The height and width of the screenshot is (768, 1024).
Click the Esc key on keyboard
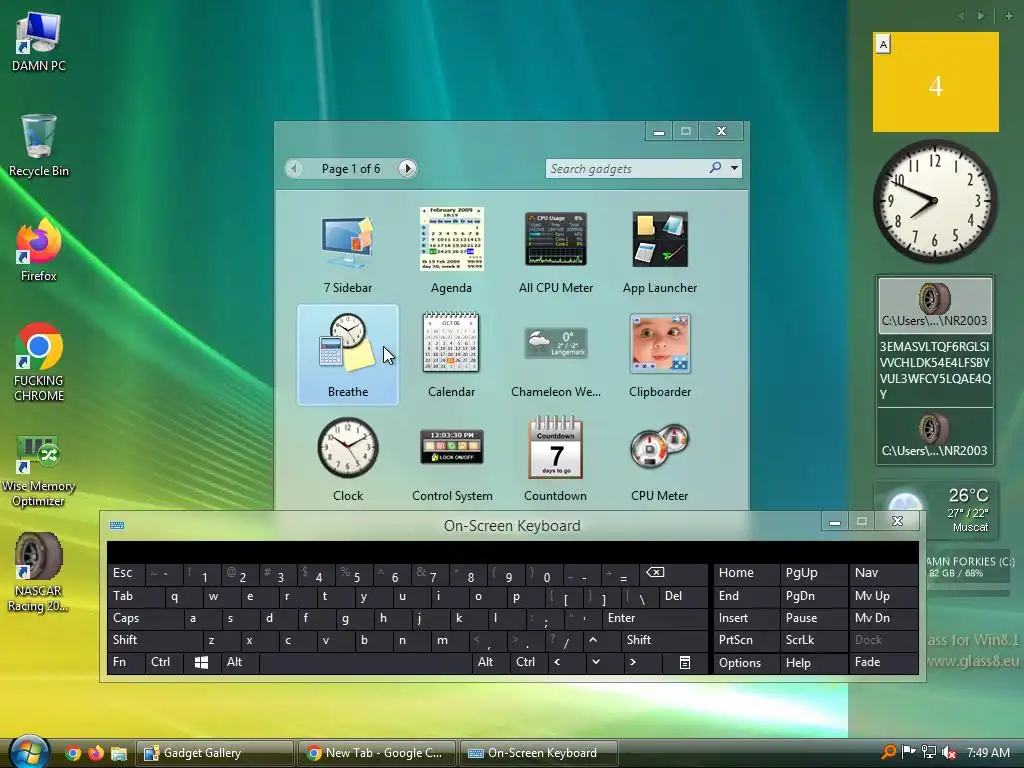pos(126,573)
